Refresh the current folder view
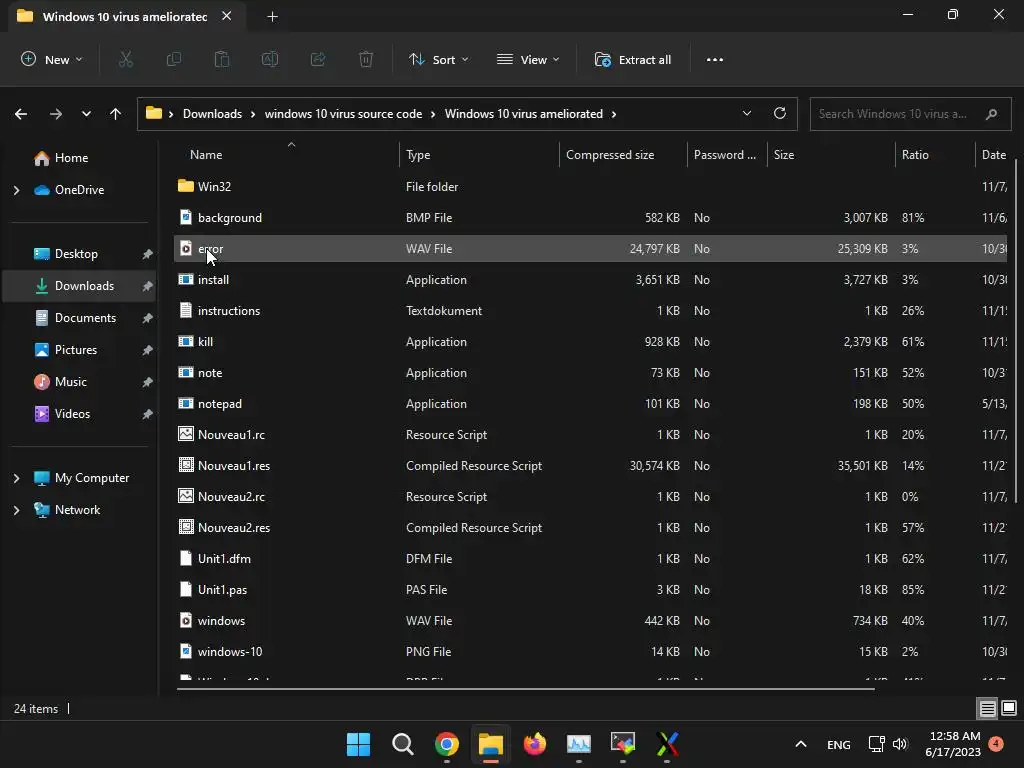Viewport: 1024px width, 768px height. (780, 113)
